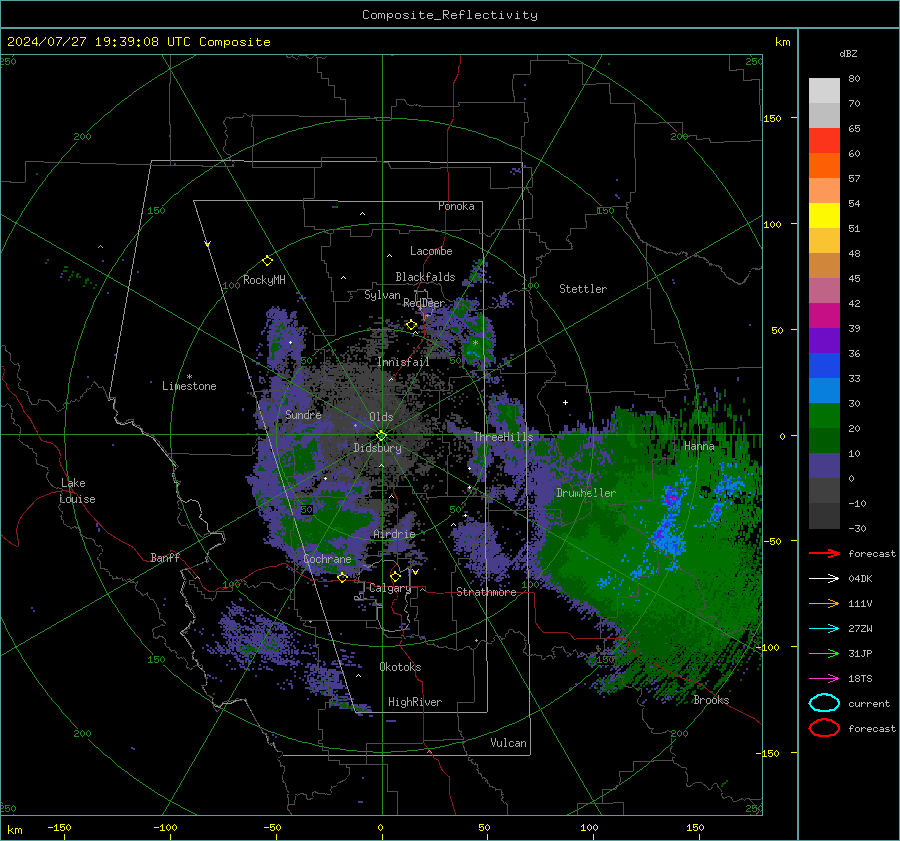This screenshot has height=841, width=900.
Task: Click the yellow diamond marker below Cochrane
Action: 342,578
